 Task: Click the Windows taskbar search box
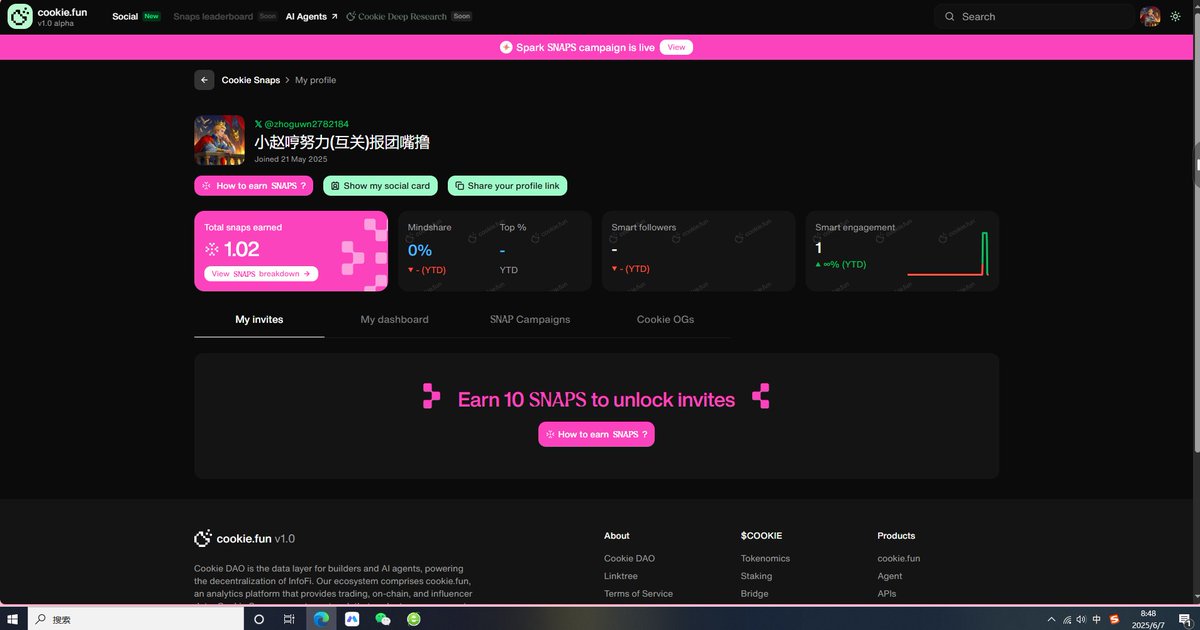[136, 619]
